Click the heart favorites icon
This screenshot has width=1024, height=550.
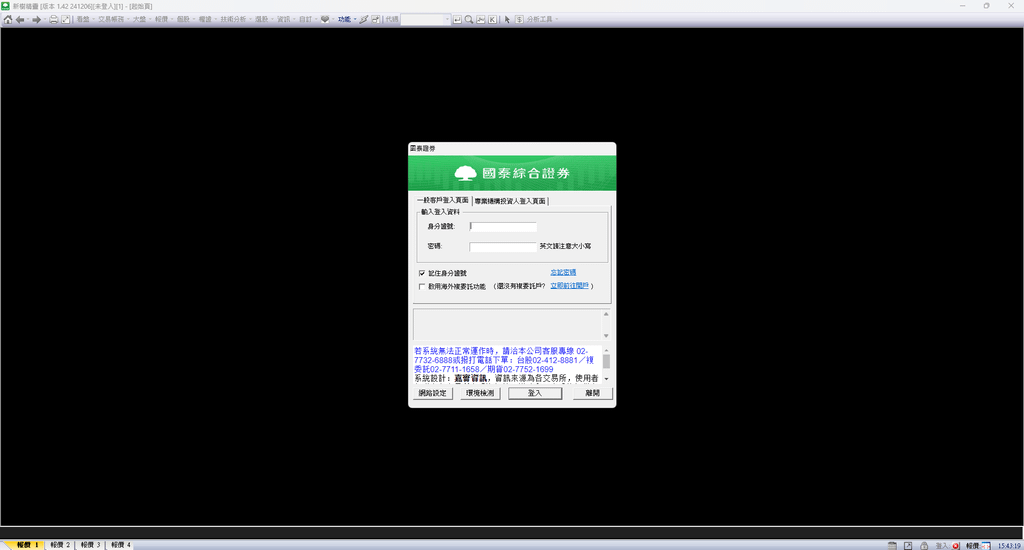click(325, 20)
